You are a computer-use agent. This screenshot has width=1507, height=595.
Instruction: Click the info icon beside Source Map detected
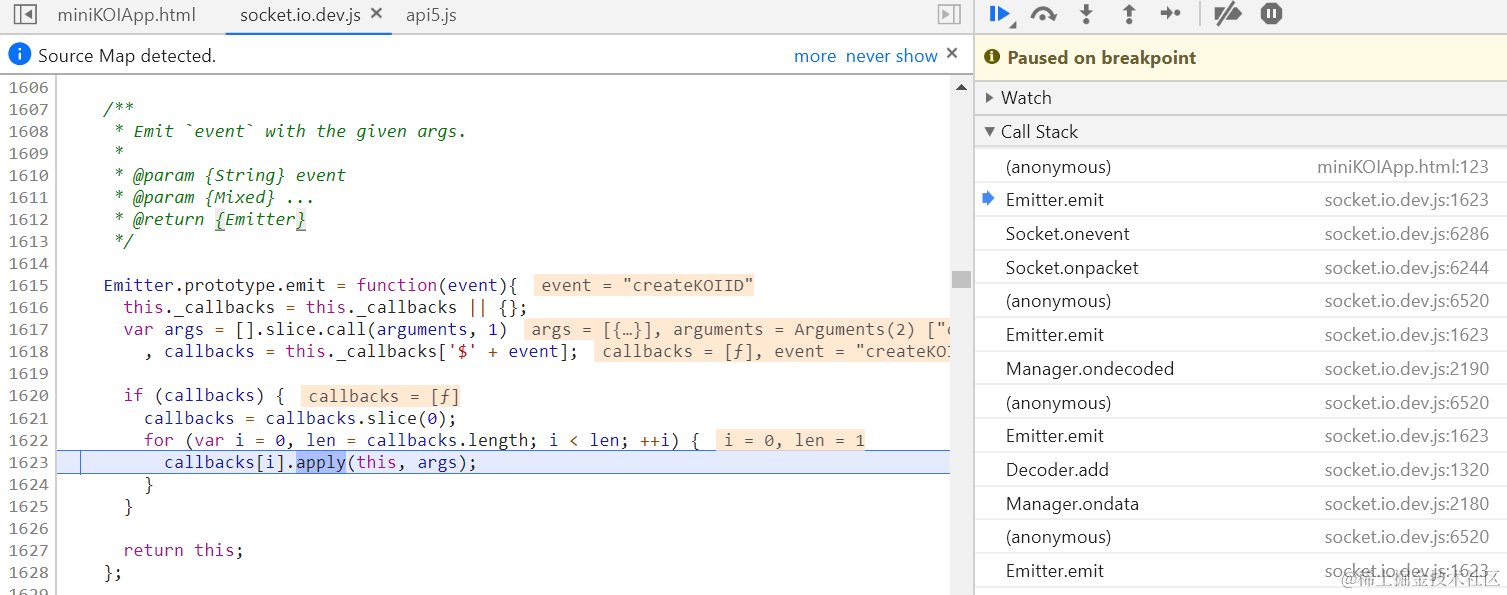tap(20, 55)
